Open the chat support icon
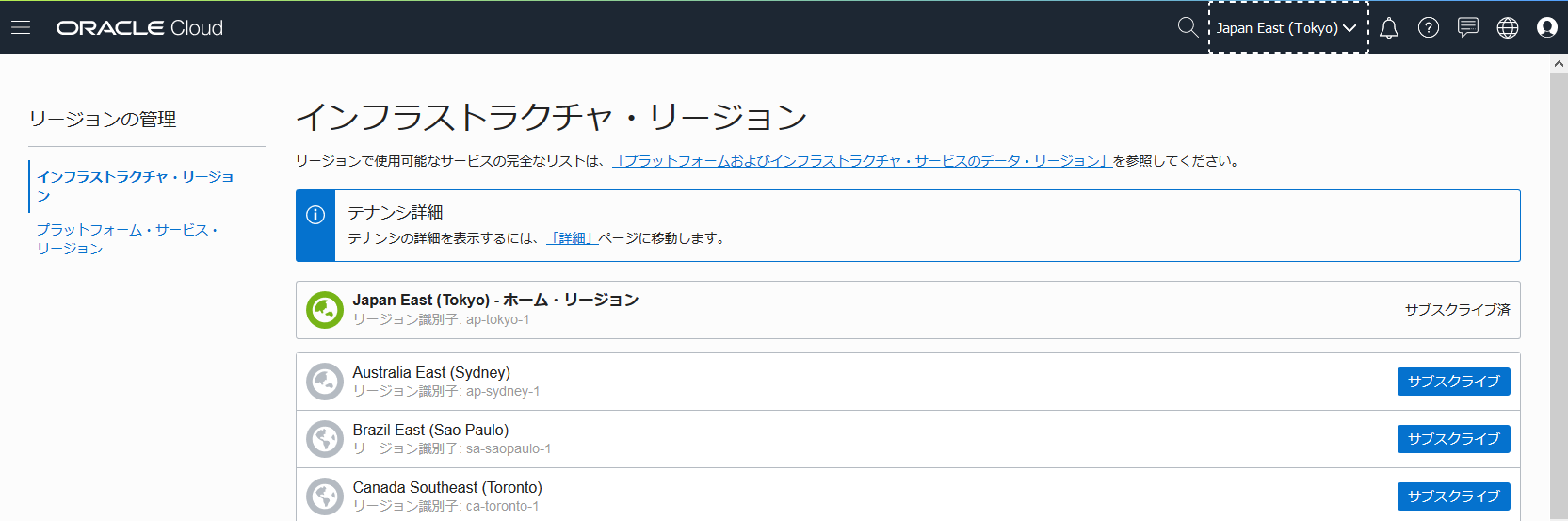Screen dimensions: 1568x521 click(x=1468, y=27)
